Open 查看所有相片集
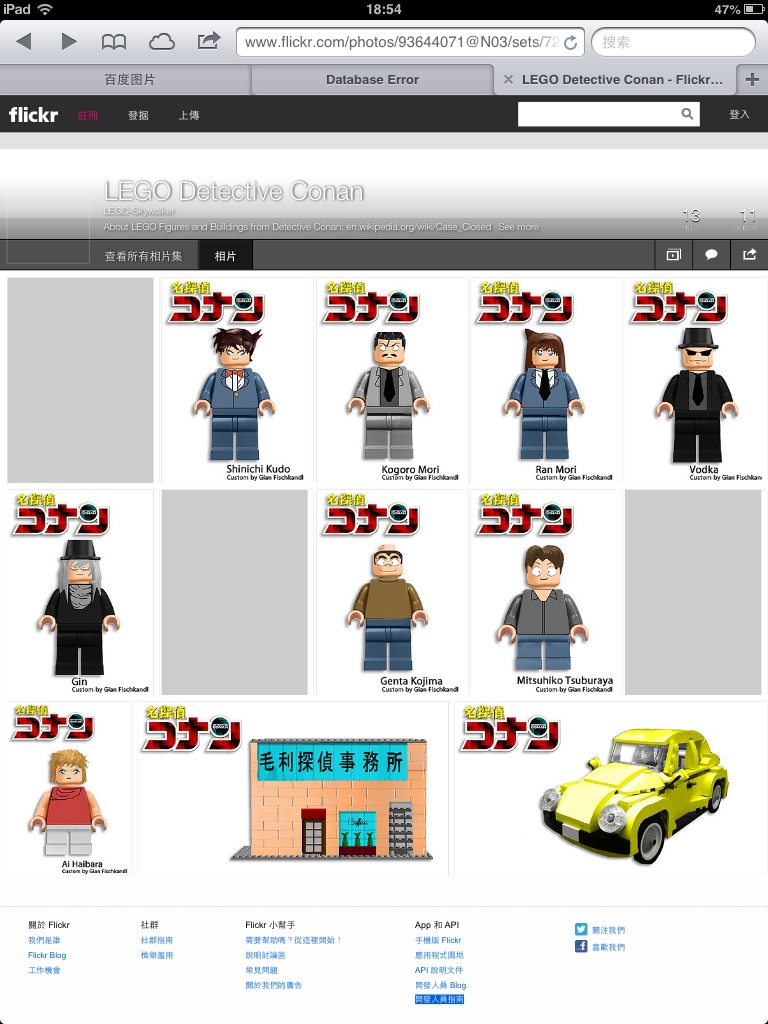The height and width of the screenshot is (1024, 768). click(144, 256)
